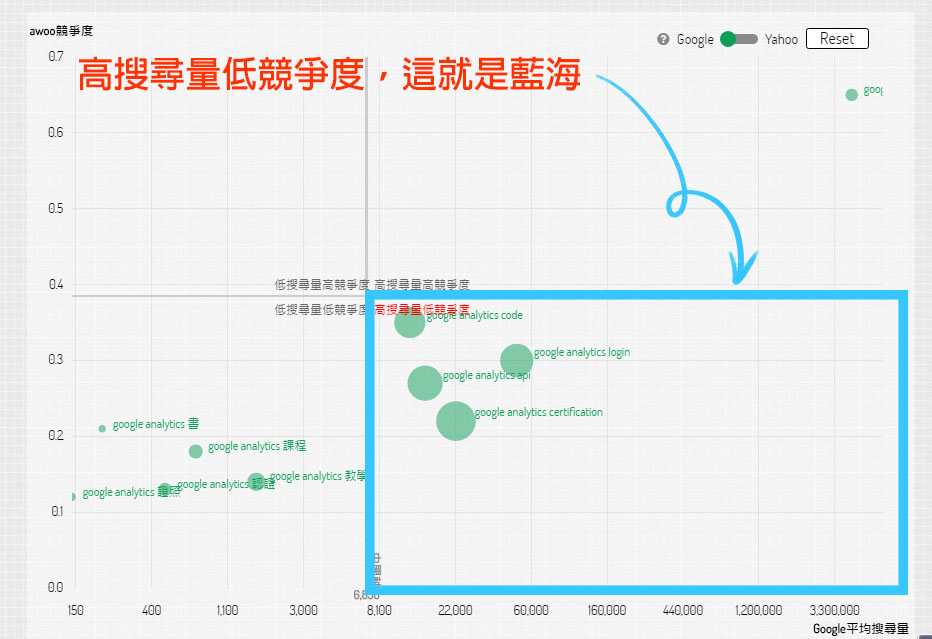Click the 3,300,000 x-axis tick label

click(x=835, y=610)
